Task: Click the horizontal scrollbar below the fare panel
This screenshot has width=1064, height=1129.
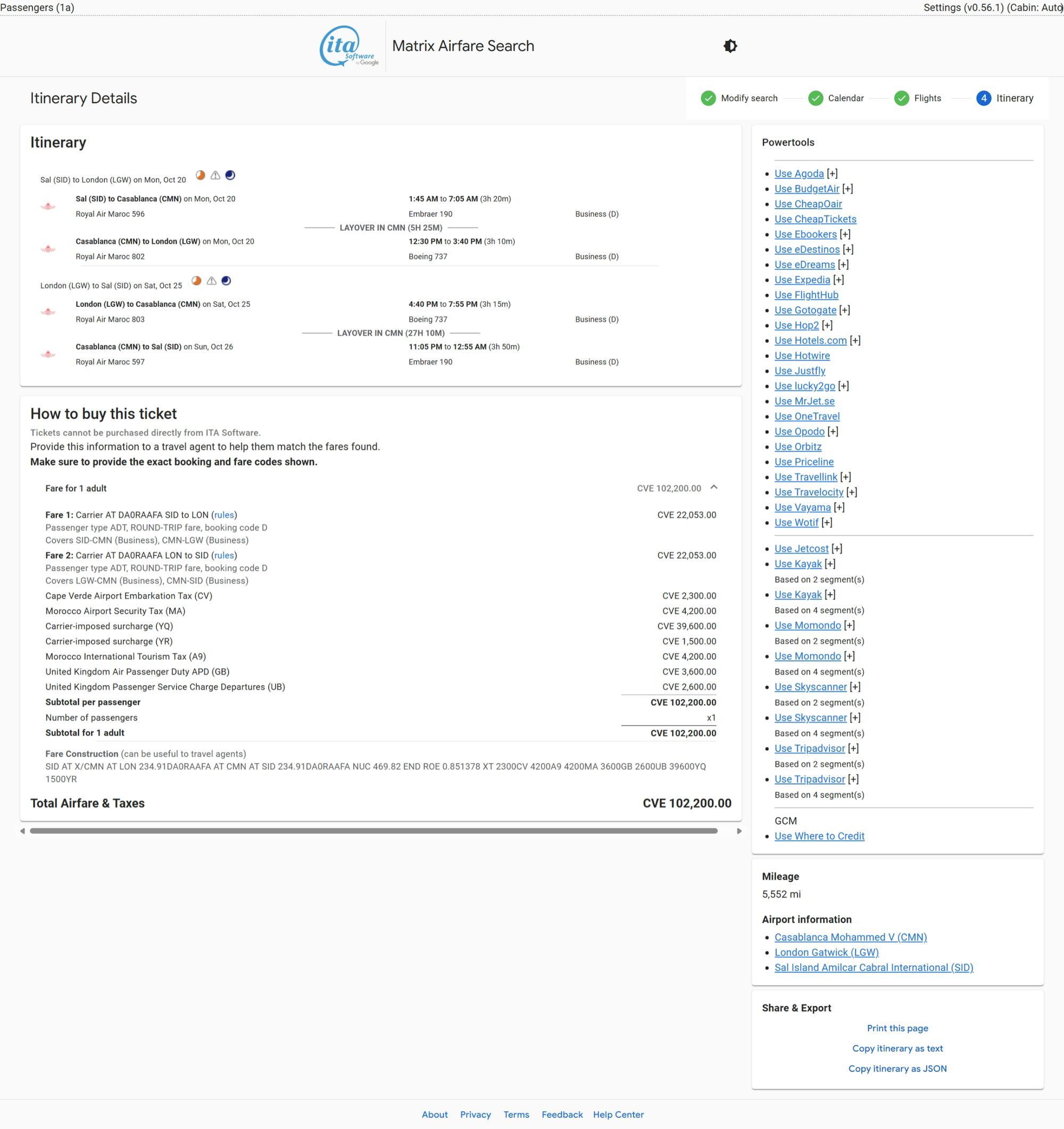Action: point(373,831)
